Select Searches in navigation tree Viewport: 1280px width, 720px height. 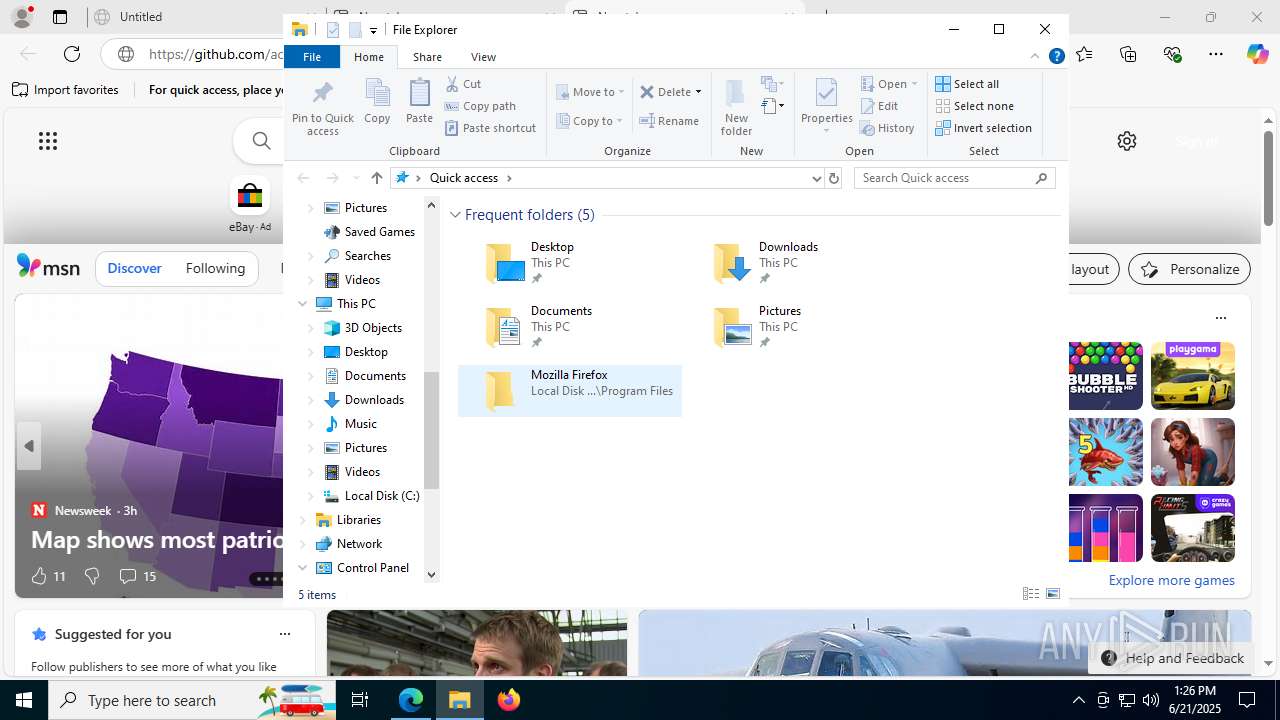click(367, 256)
